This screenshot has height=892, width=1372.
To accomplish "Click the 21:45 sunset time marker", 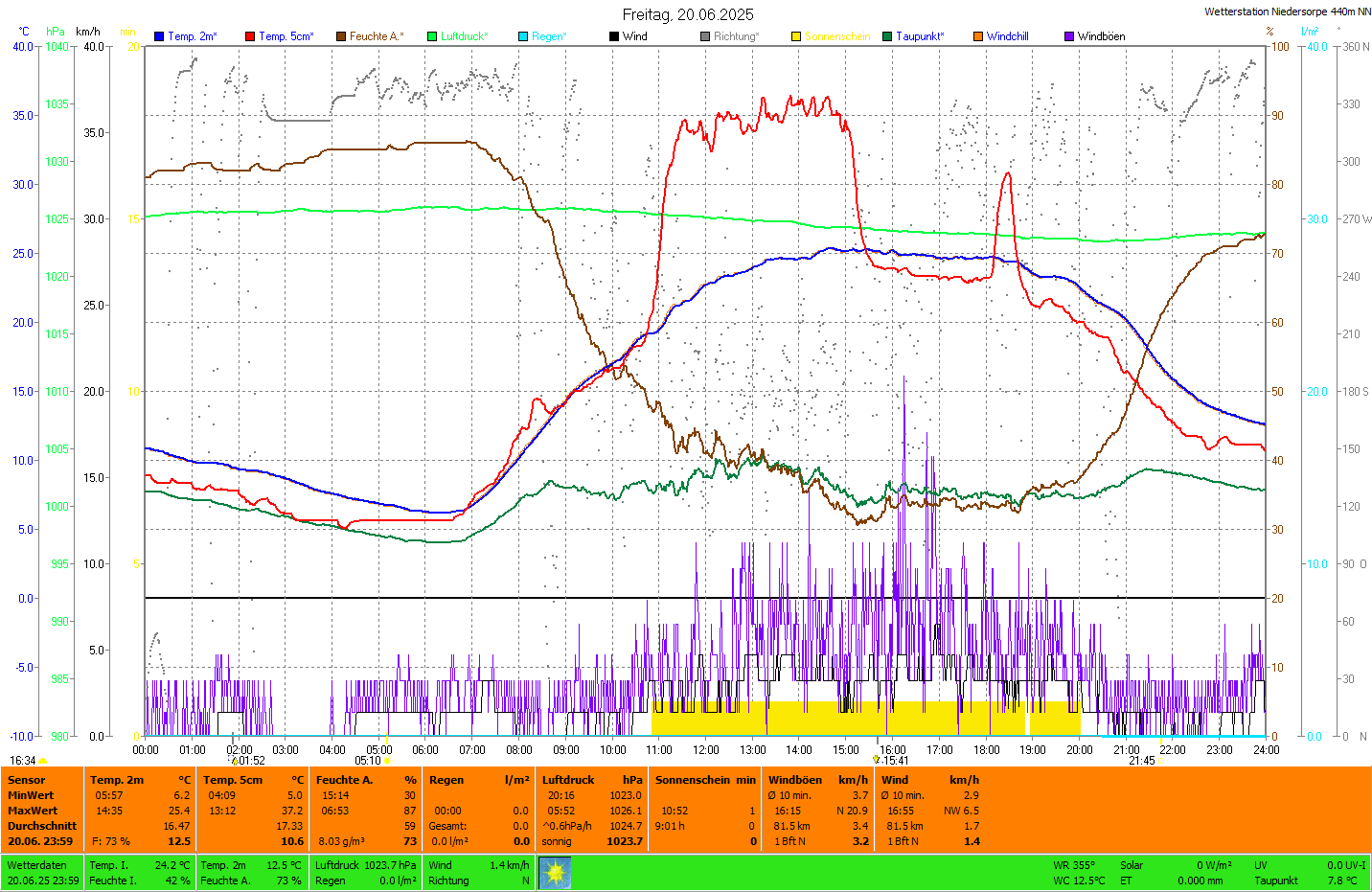I will pos(1141,761).
